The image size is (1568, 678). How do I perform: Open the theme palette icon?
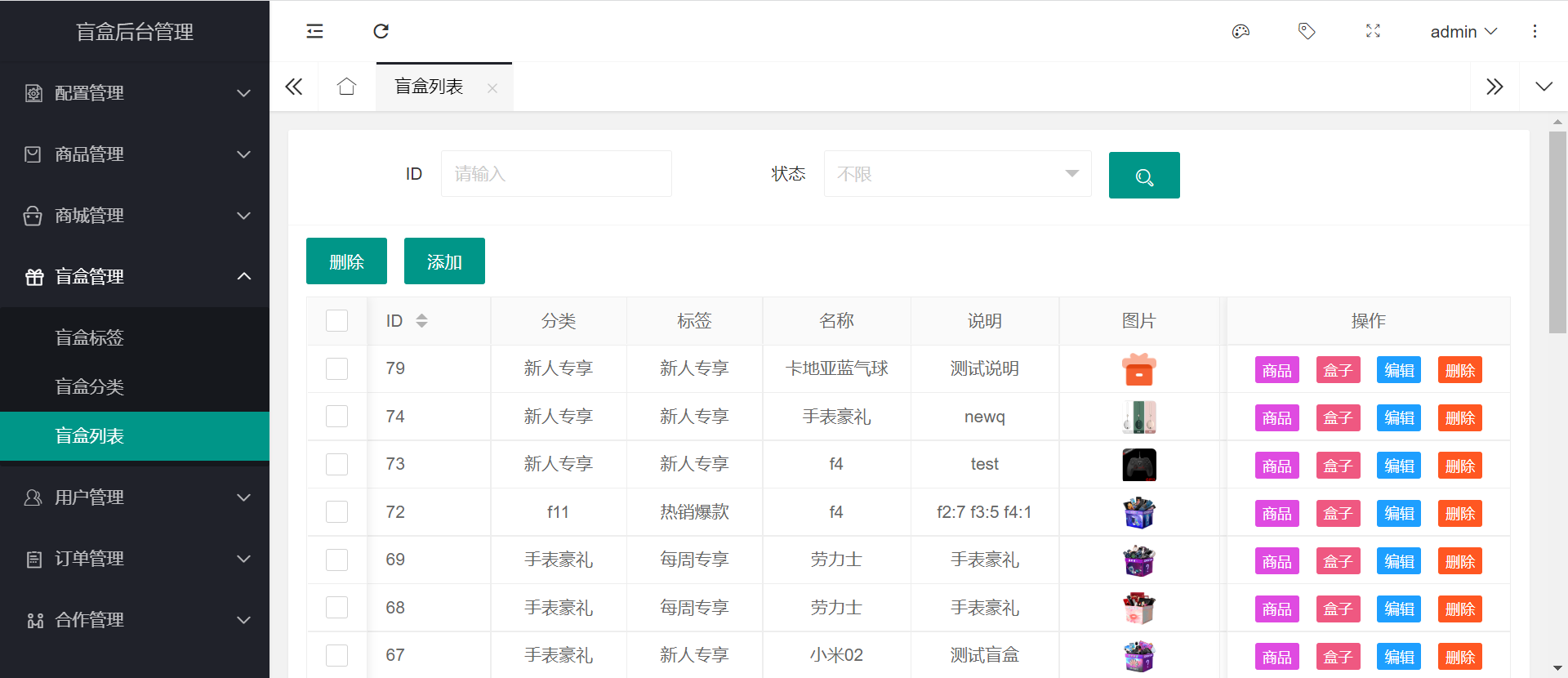(x=1241, y=31)
